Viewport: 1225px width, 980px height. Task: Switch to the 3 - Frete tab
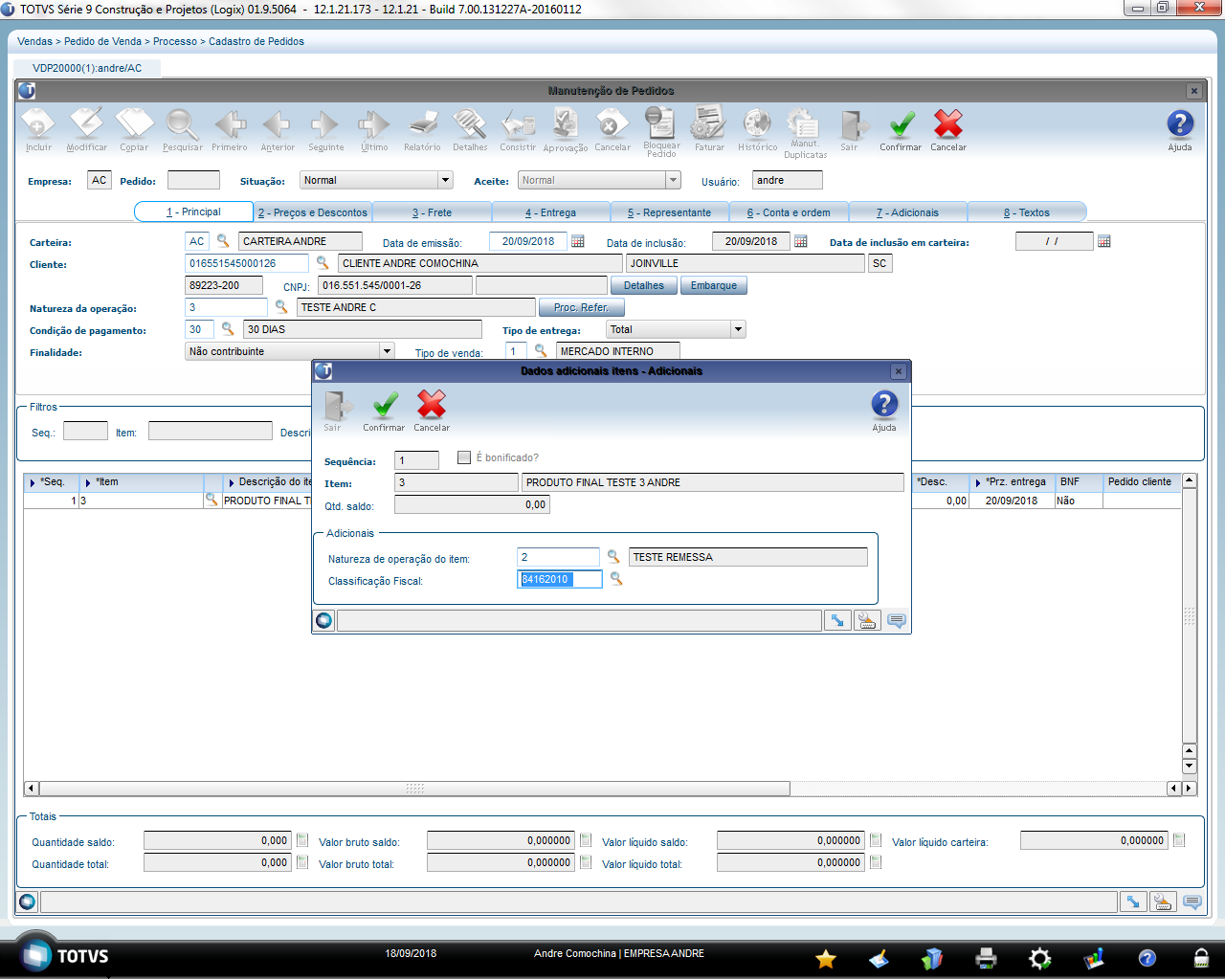[432, 212]
